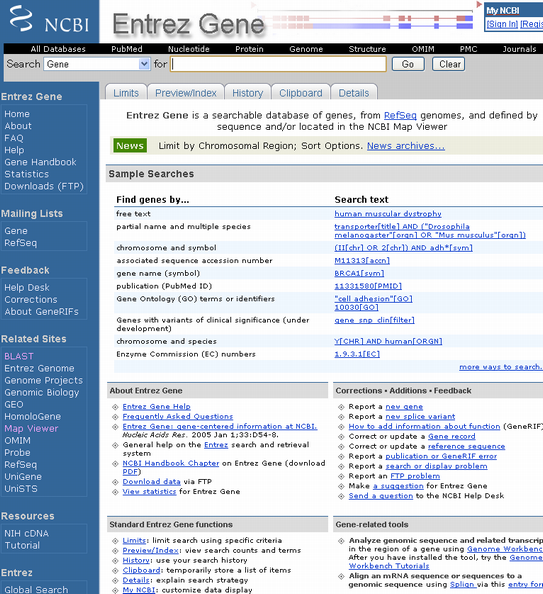
Task: Click the Sign In link
Action: click(502, 24)
